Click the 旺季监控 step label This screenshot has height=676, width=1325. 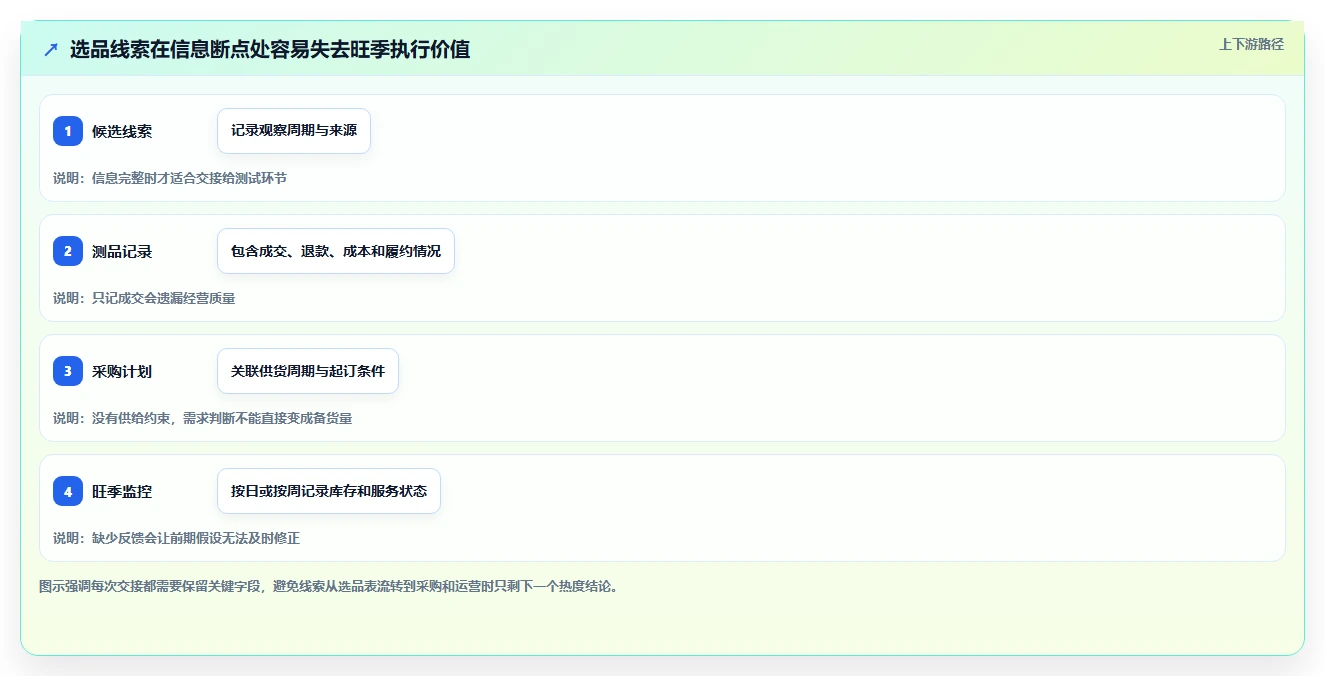coord(122,491)
